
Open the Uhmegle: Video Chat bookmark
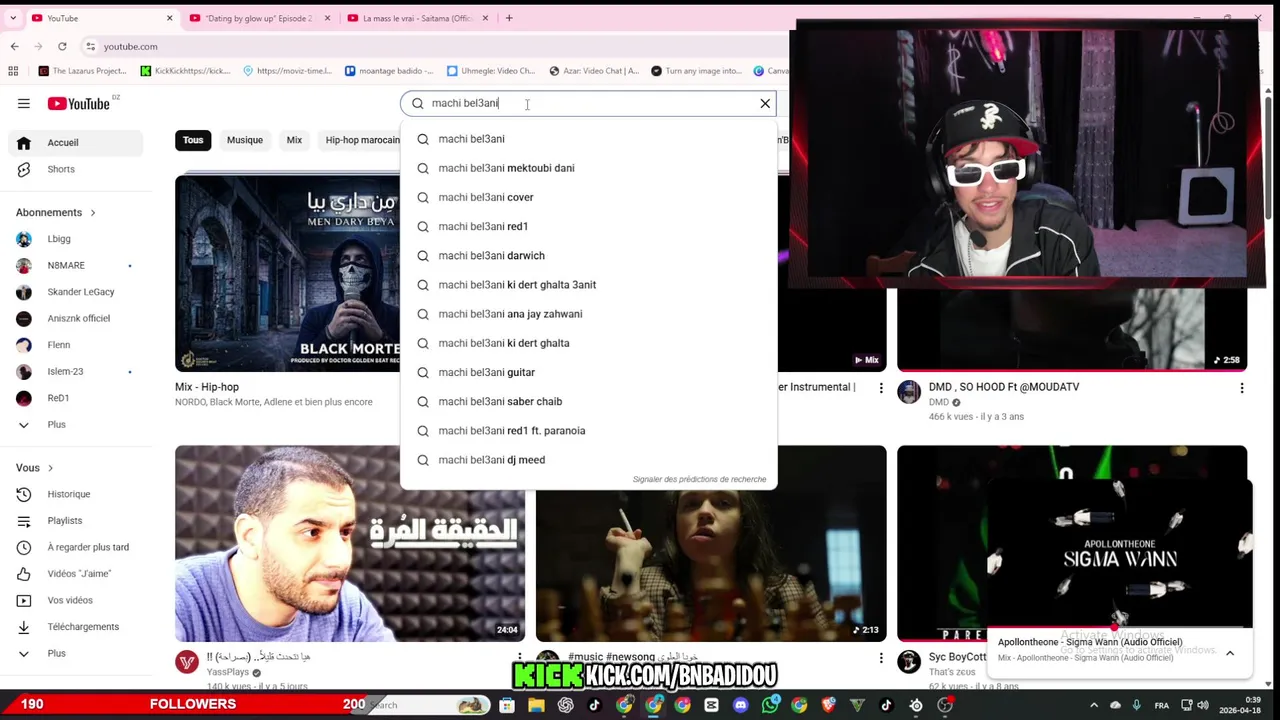point(491,71)
